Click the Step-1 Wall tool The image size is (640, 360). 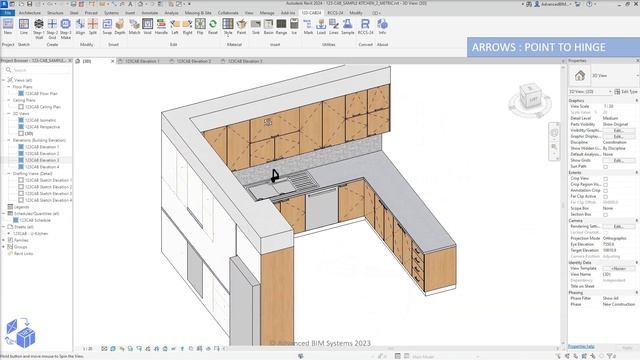[x=39, y=29]
